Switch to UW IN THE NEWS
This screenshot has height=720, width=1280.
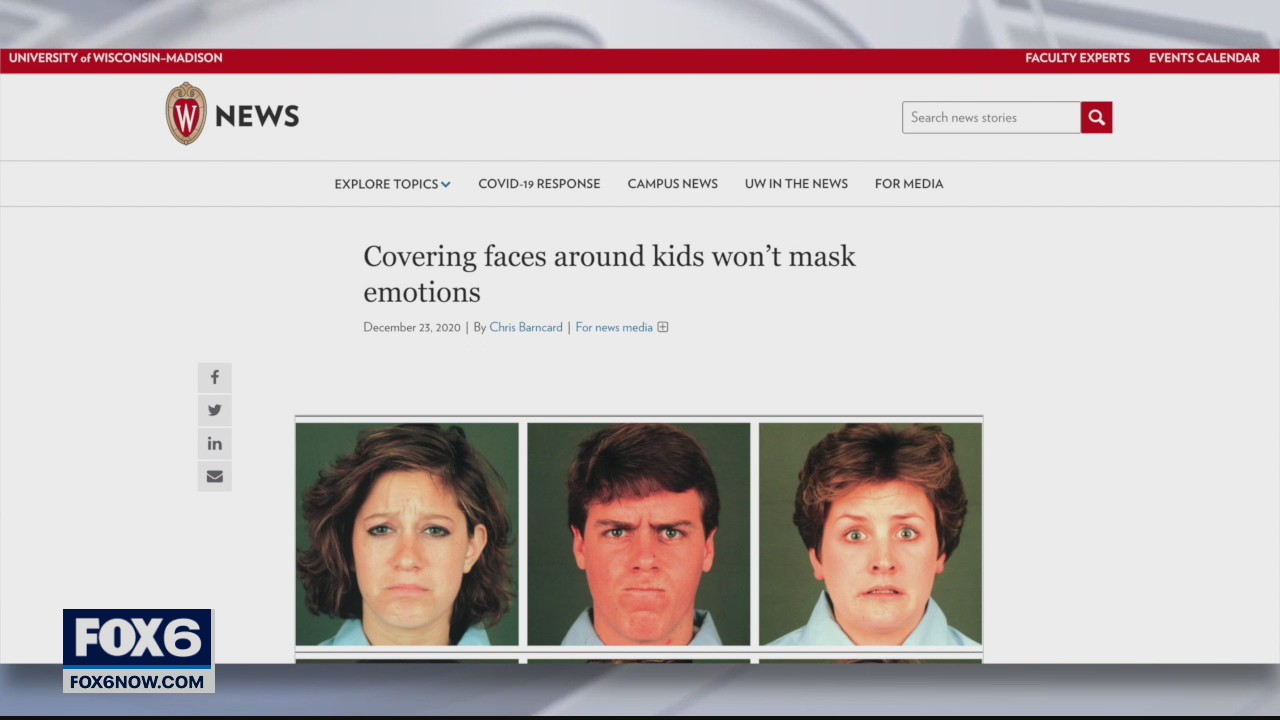(796, 183)
